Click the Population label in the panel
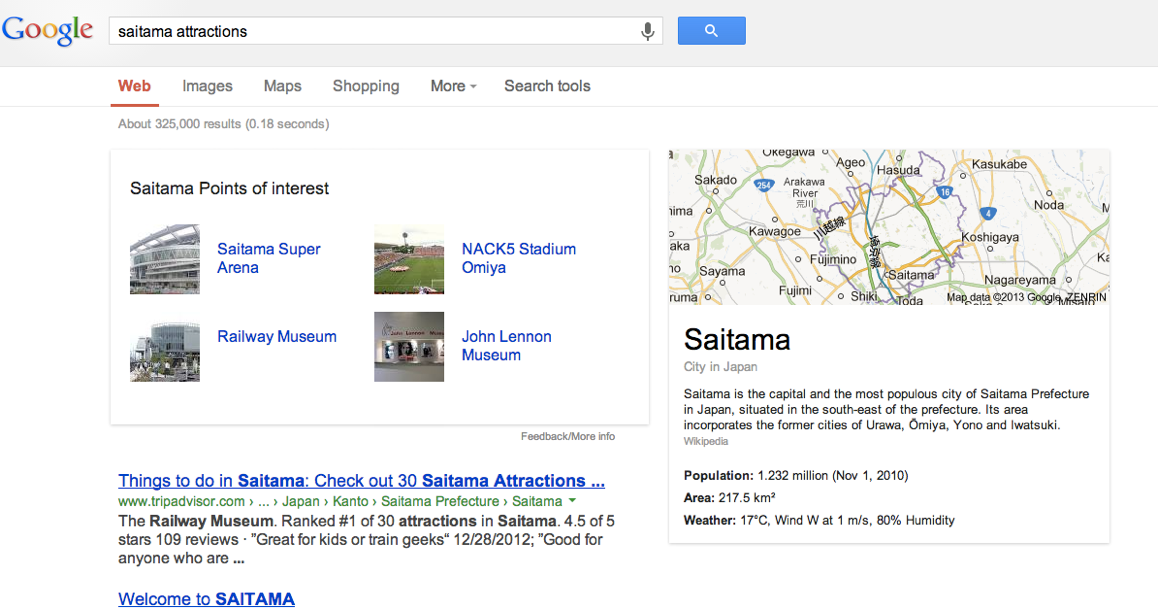Image resolution: width=1158 pixels, height=610 pixels. 719,476
